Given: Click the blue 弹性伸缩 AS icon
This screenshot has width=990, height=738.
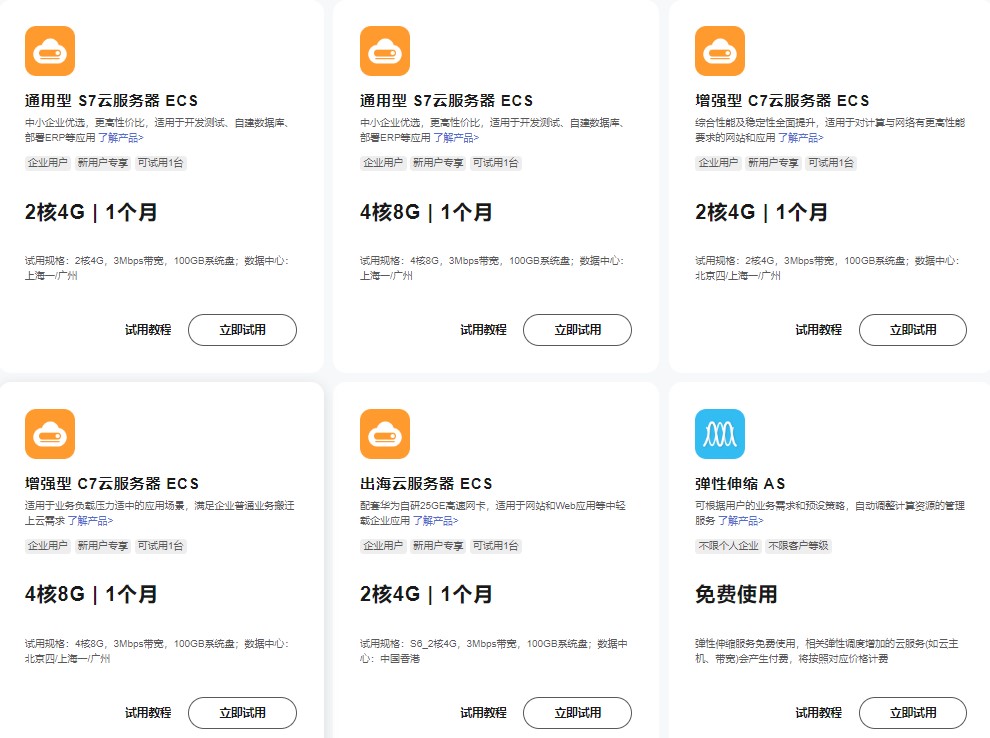Looking at the screenshot, I should pos(720,434).
